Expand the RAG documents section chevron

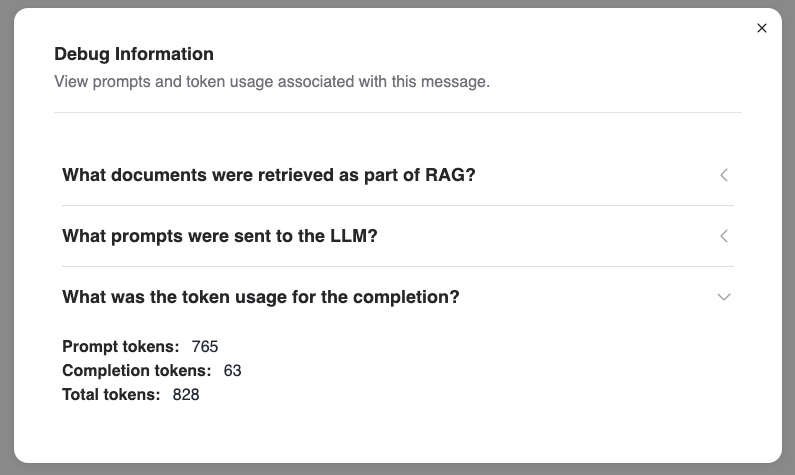coord(724,175)
